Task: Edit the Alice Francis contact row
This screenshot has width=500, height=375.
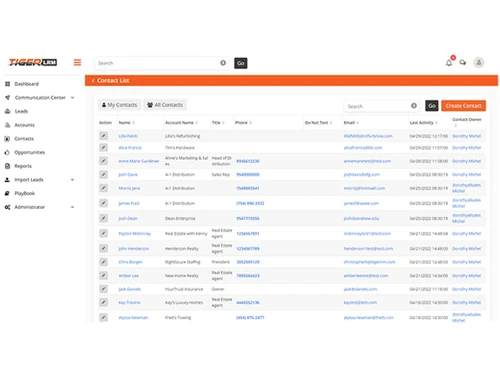Action: click(103, 147)
